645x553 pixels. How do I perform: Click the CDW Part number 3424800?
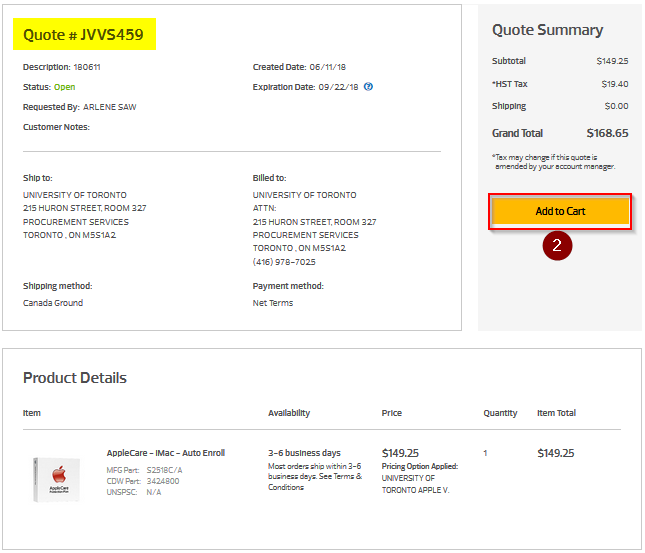click(165, 480)
